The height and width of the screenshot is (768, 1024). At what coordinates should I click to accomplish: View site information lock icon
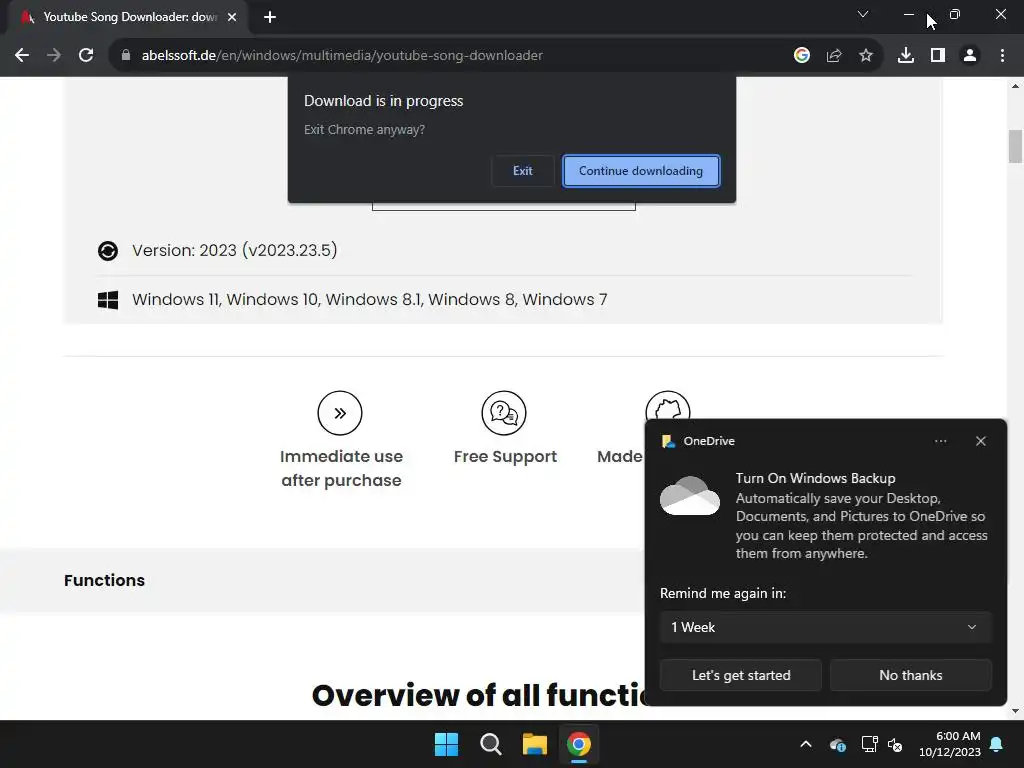pos(126,56)
